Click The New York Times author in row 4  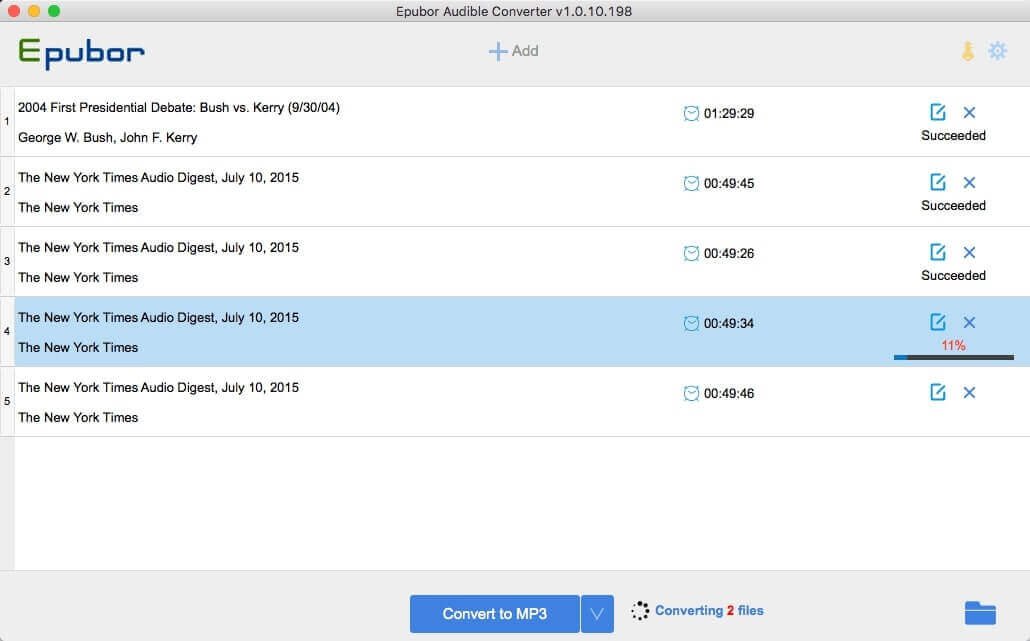78,347
